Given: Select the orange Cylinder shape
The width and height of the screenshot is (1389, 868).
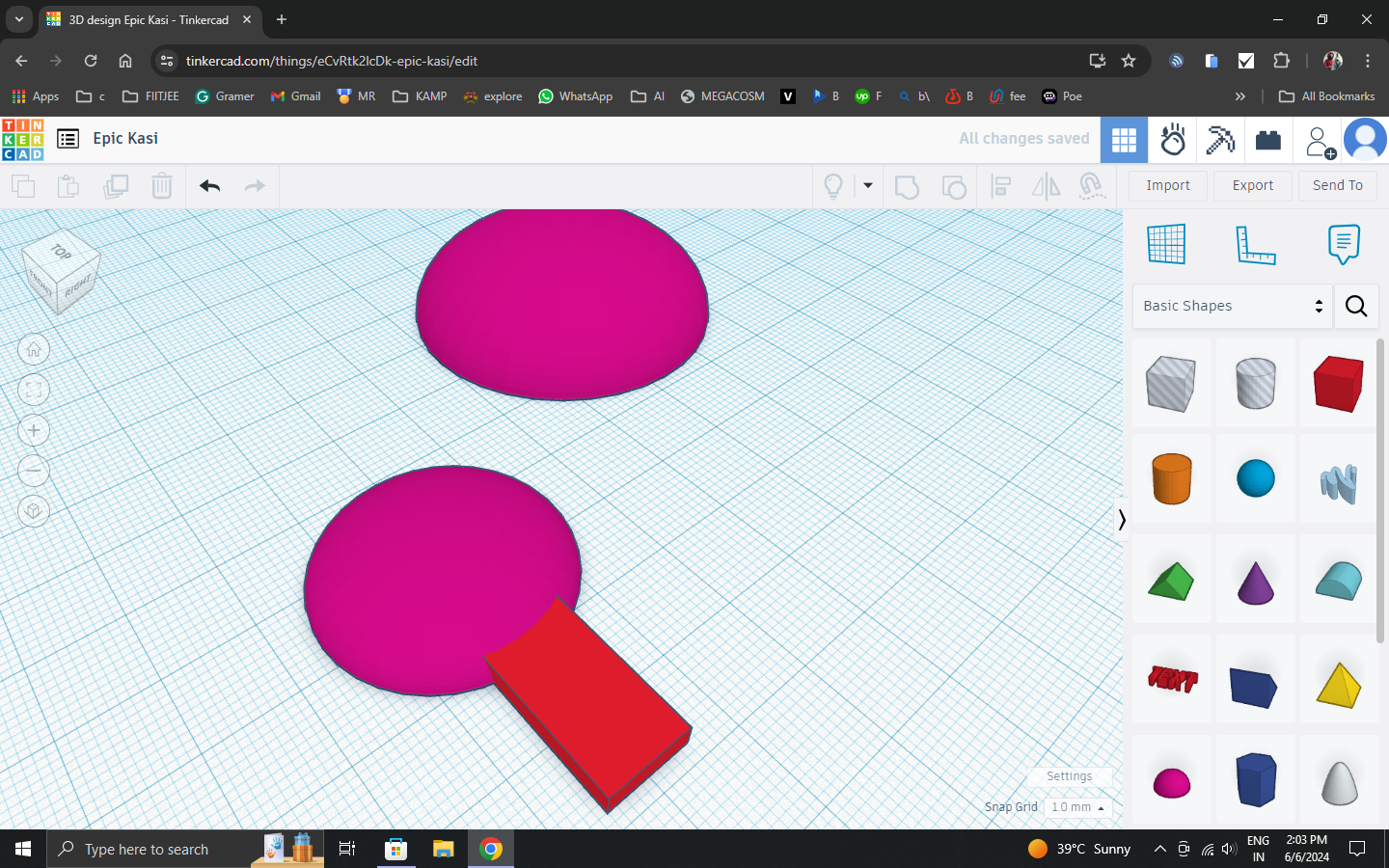Looking at the screenshot, I should pos(1171,478).
